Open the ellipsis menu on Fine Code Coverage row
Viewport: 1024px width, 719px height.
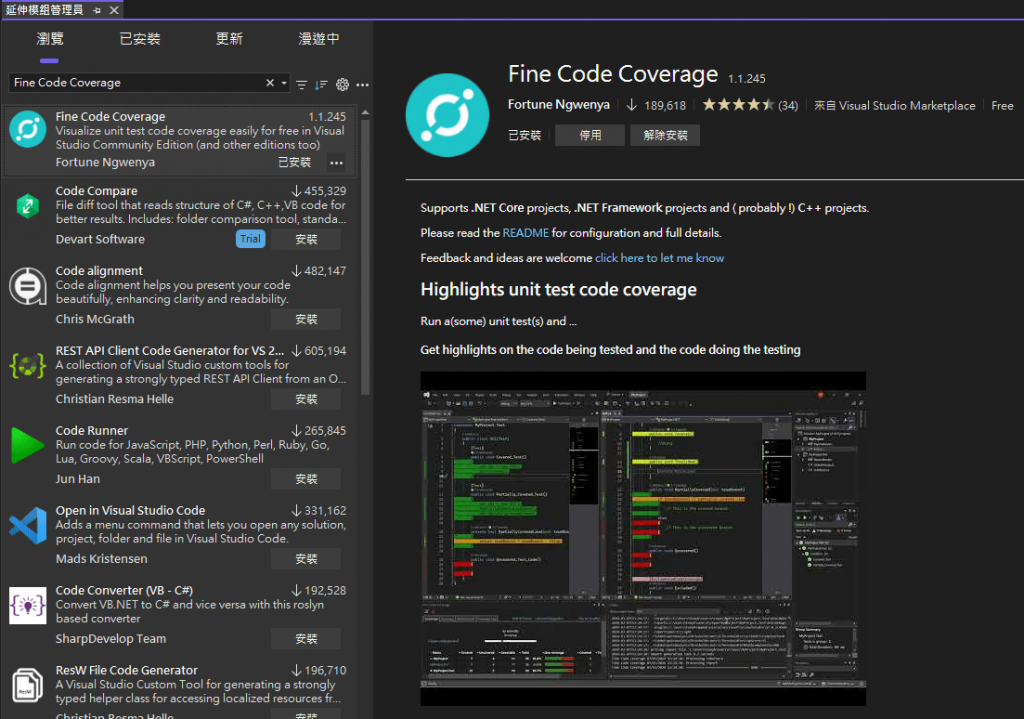[x=336, y=163]
